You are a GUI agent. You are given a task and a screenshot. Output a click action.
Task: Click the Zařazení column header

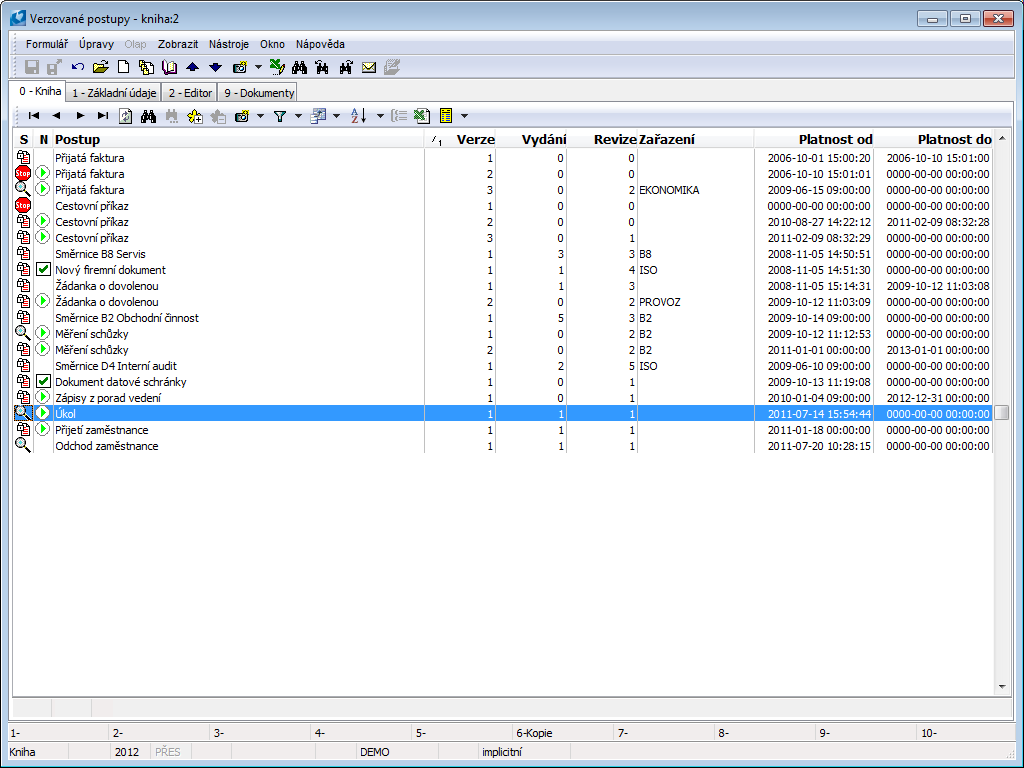click(667, 139)
